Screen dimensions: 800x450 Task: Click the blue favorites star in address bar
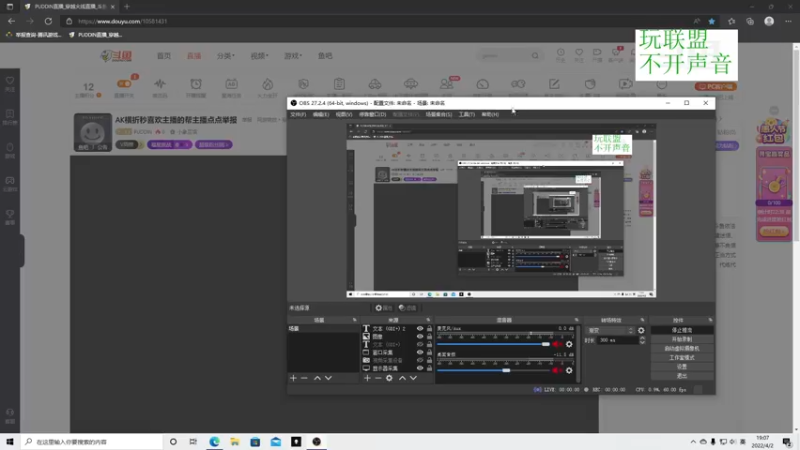pyautogui.click(x=712, y=21)
